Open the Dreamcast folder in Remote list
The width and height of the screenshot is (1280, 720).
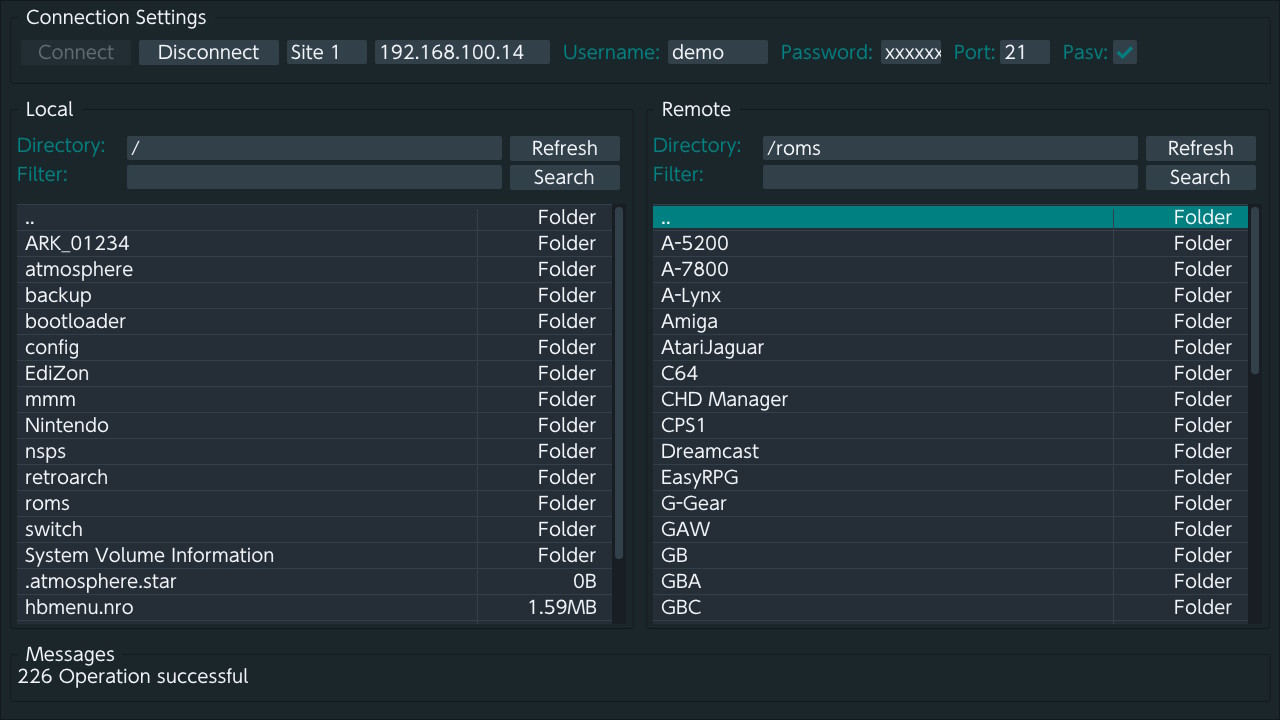point(710,451)
